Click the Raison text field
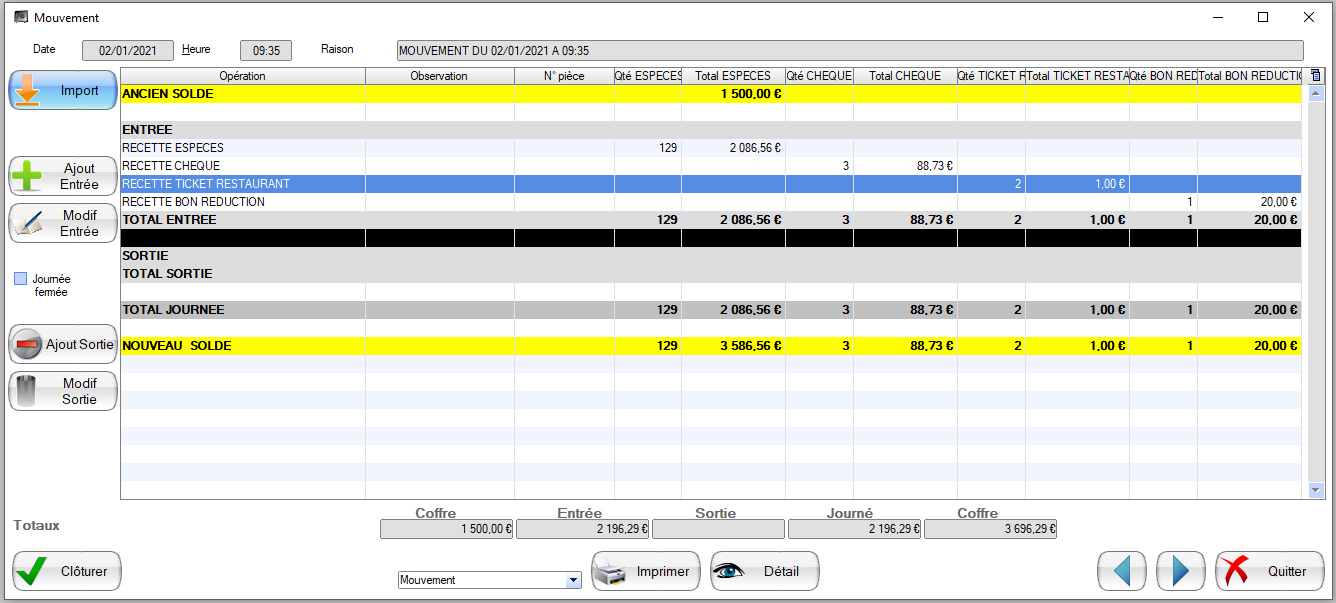This screenshot has height=603, width=1336. pos(849,50)
